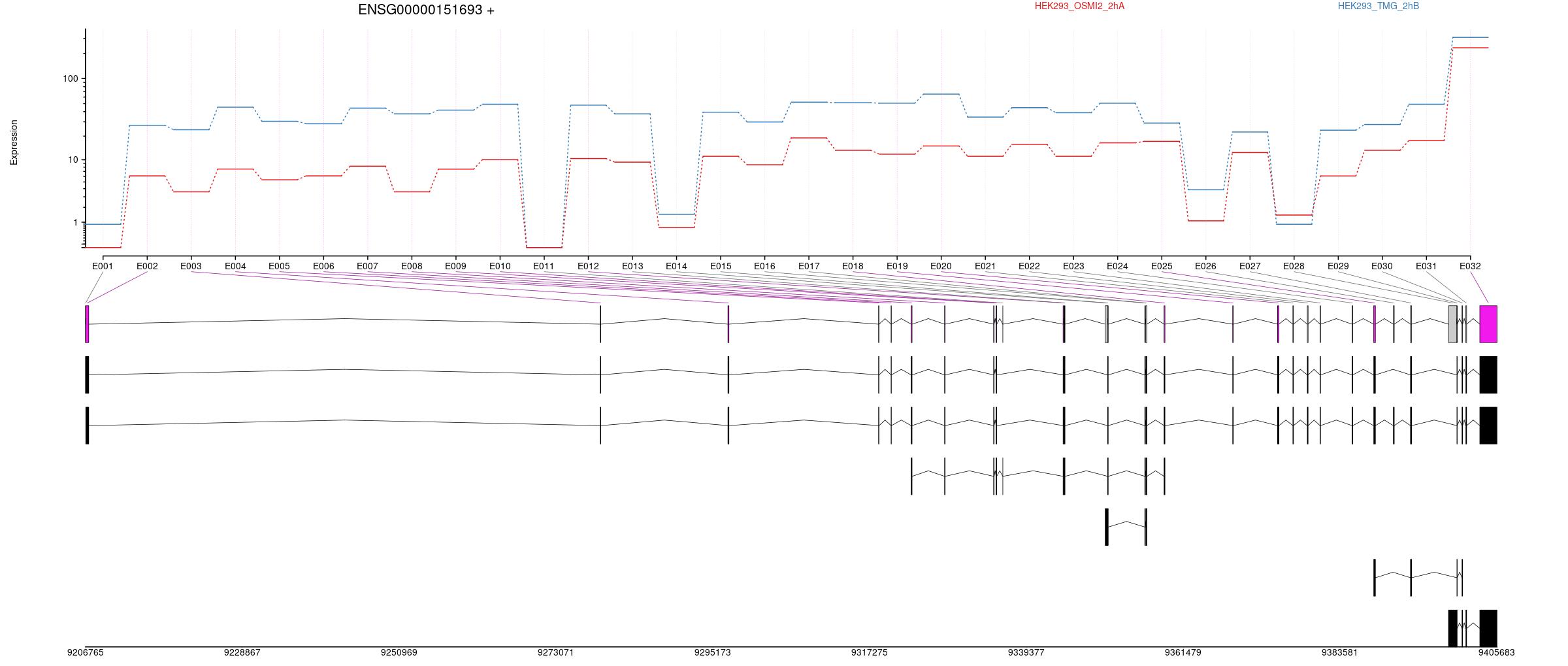Click genomic coordinate 9317275
The image size is (1568, 666).
click(870, 652)
